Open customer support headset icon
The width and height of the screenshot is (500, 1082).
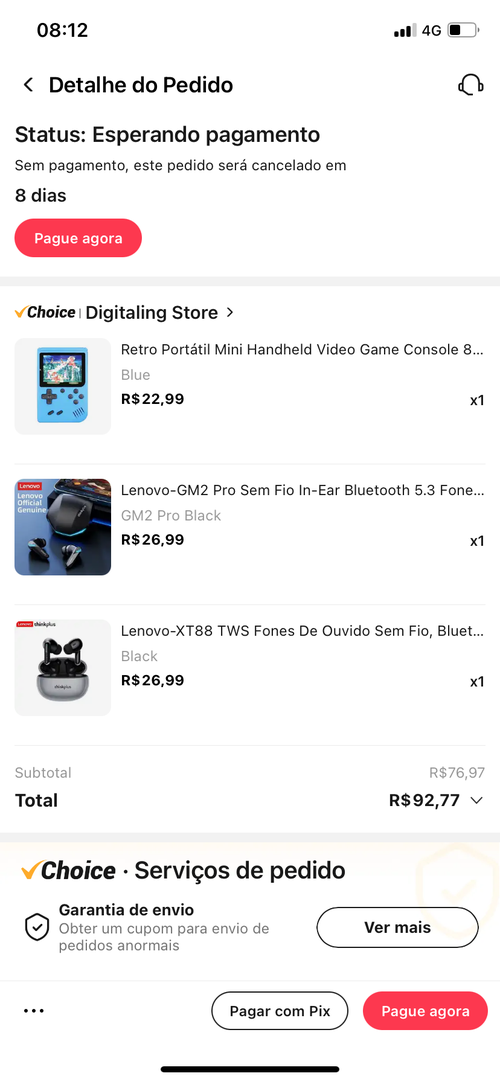[x=470, y=85]
